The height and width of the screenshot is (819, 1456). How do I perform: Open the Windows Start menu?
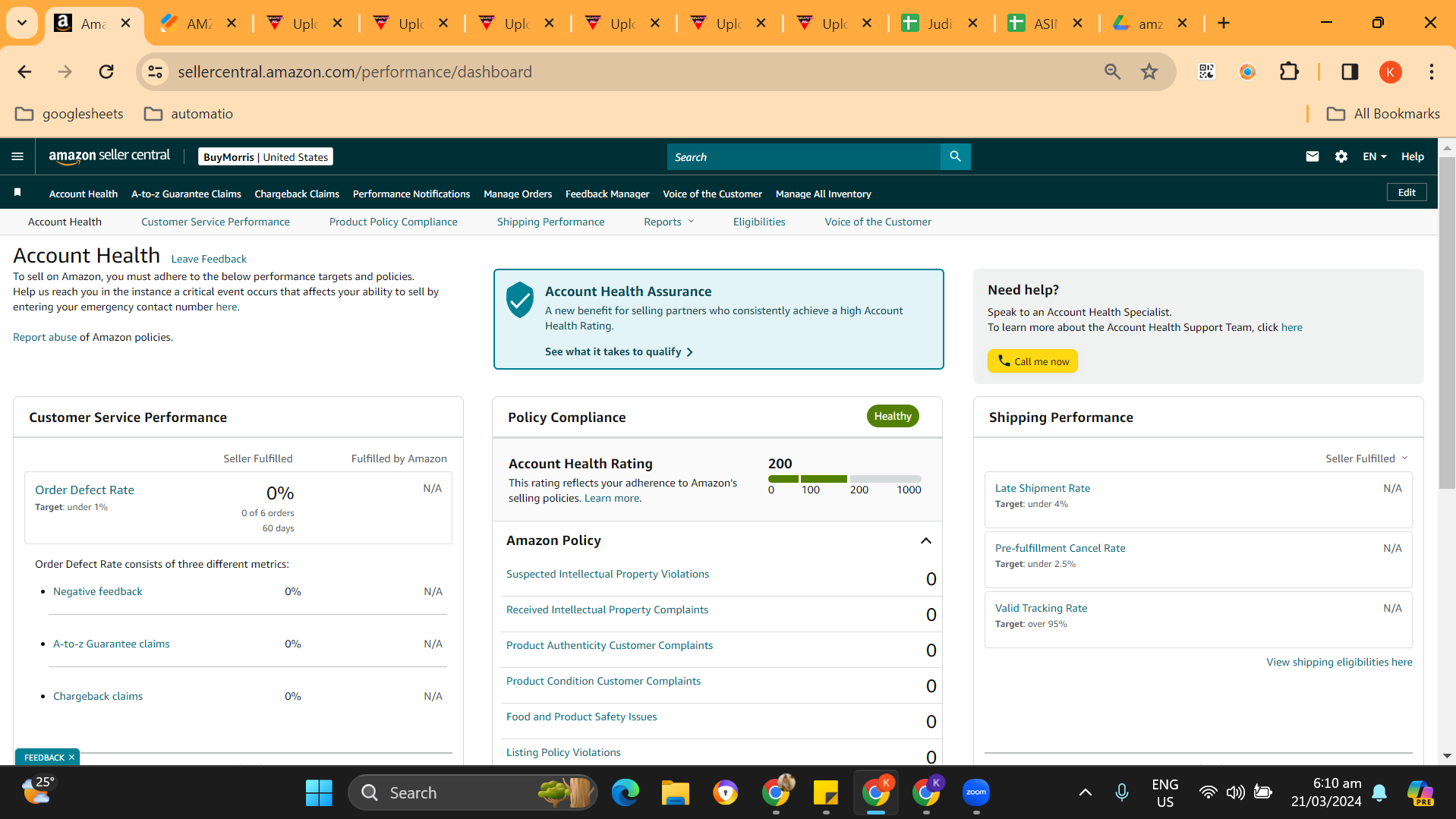(x=319, y=793)
